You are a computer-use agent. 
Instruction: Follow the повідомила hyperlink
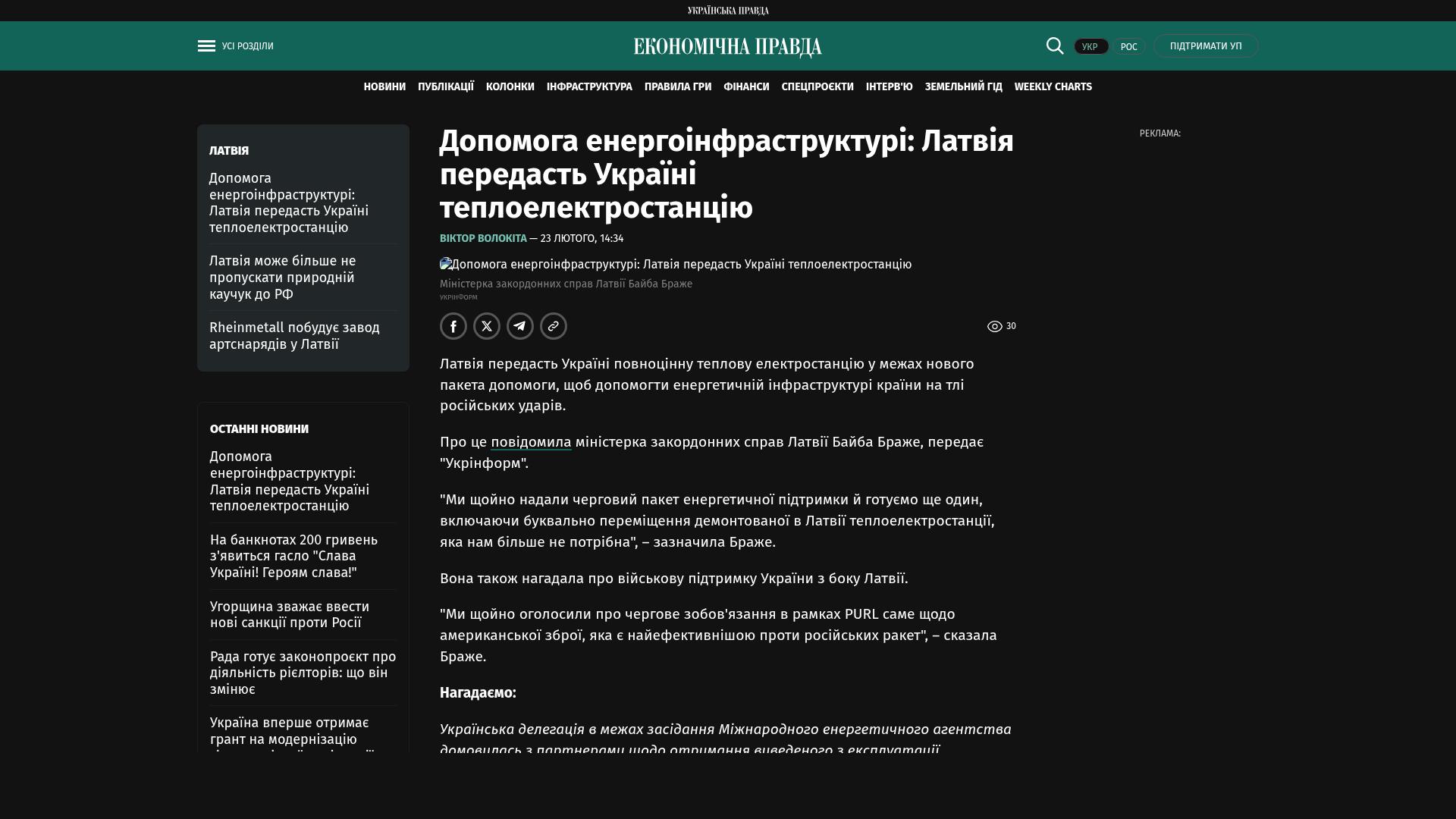click(531, 442)
